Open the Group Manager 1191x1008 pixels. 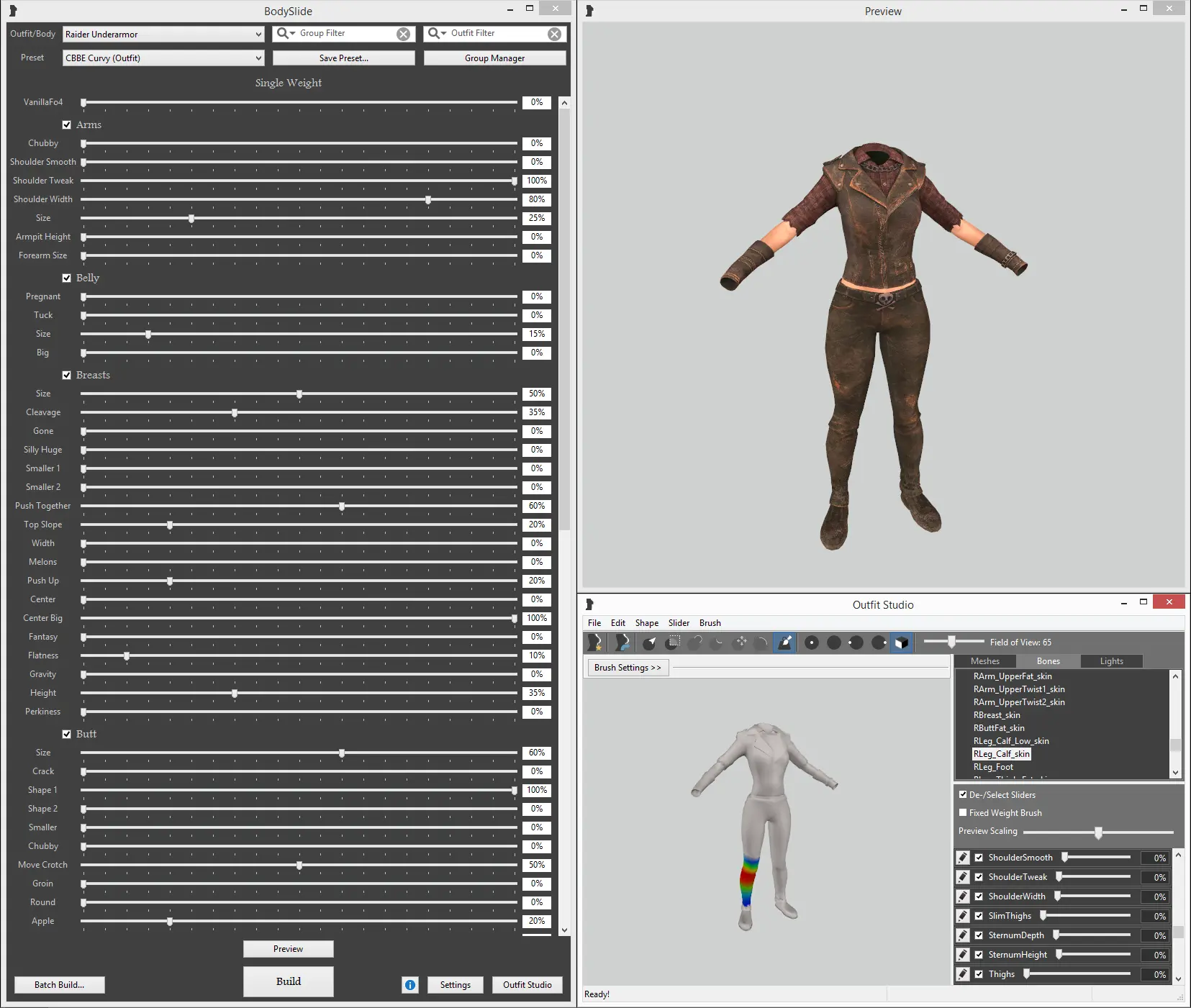pos(494,58)
